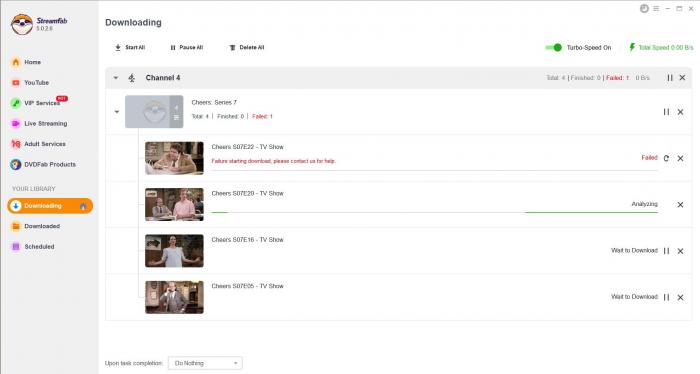Click Cheers: Series 7 thumbnail
700x374 pixels.
pyautogui.click(x=154, y=112)
